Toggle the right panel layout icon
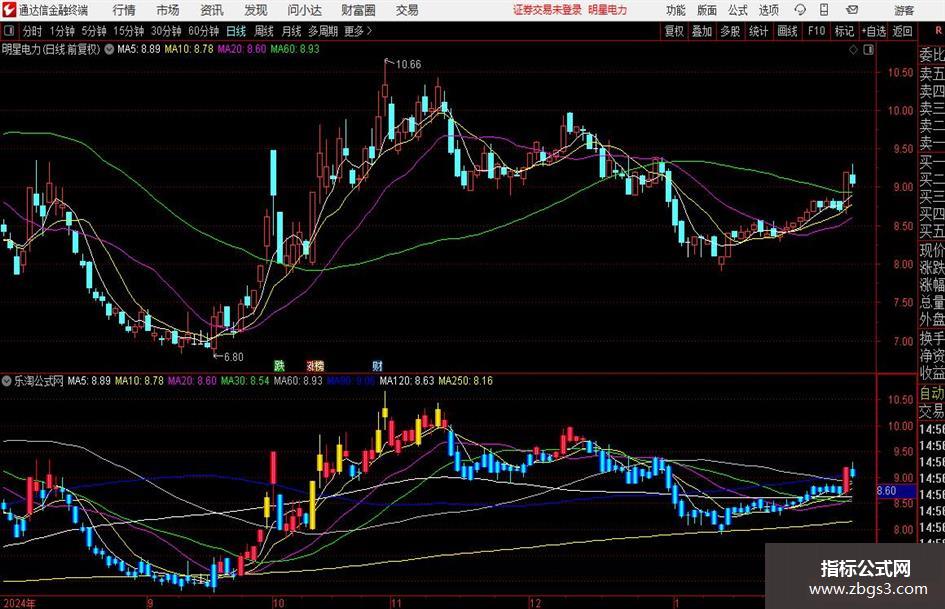The image size is (945, 609). (x=868, y=50)
